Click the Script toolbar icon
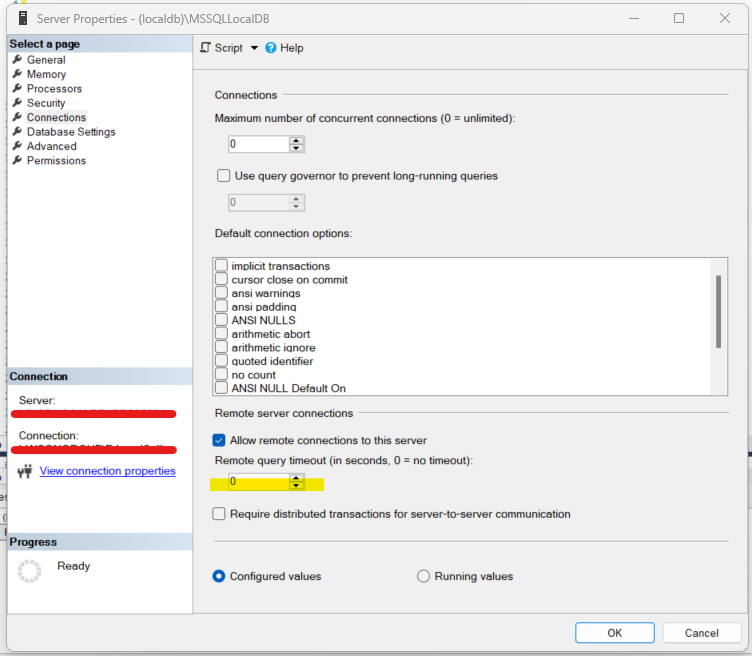Screen dimensions: 752x656 pyautogui.click(x=205, y=47)
